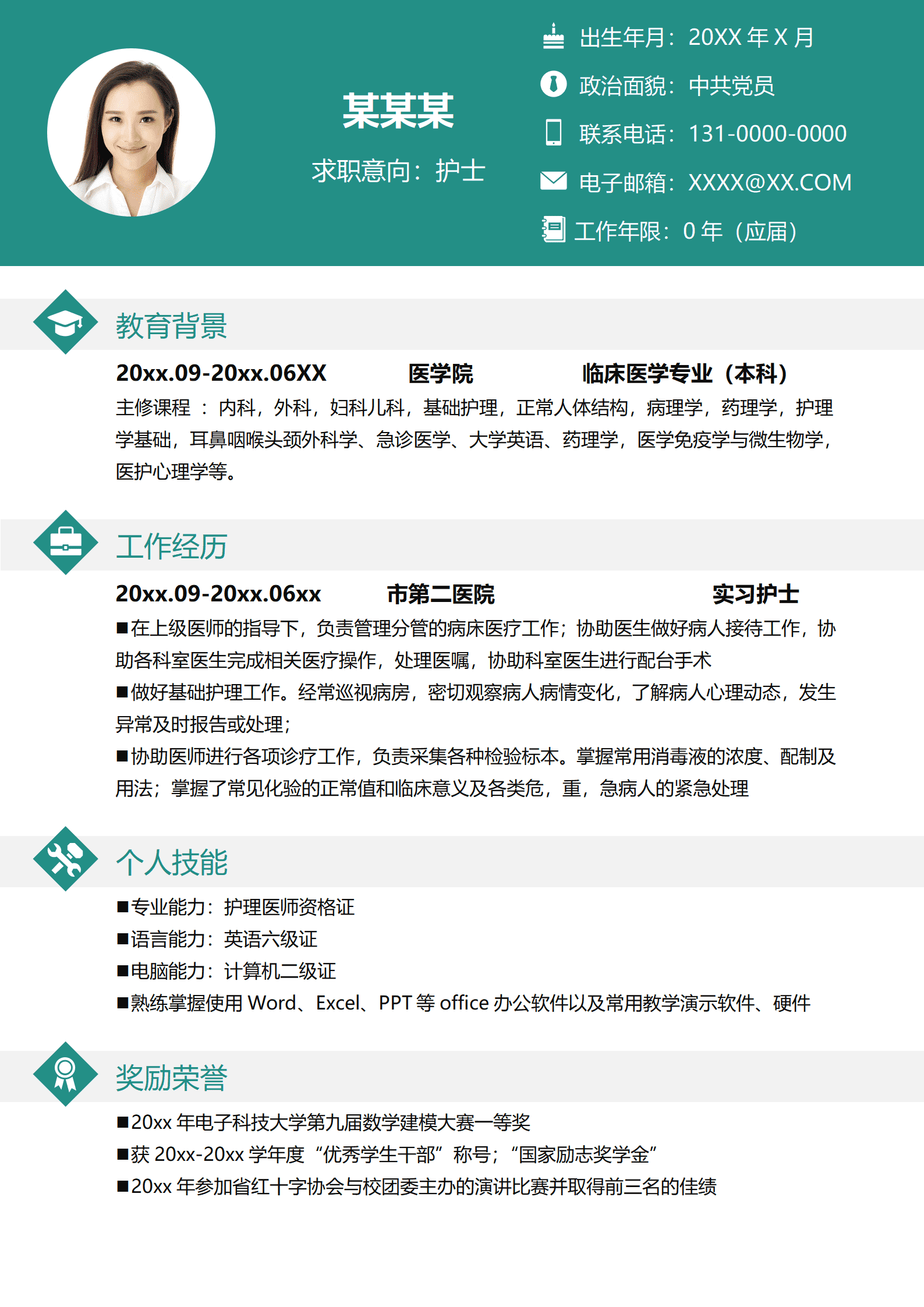924x1307 pixels.
Task: Click the wrench tools icon beside 个人技能
Action: (x=66, y=859)
